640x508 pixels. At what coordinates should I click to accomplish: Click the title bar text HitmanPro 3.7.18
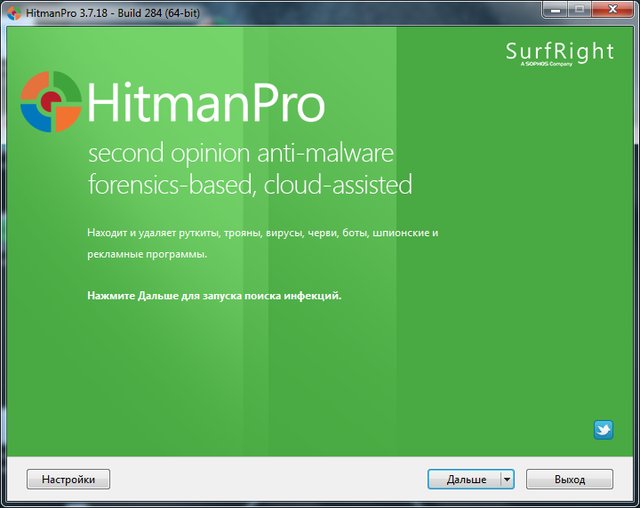point(113,13)
